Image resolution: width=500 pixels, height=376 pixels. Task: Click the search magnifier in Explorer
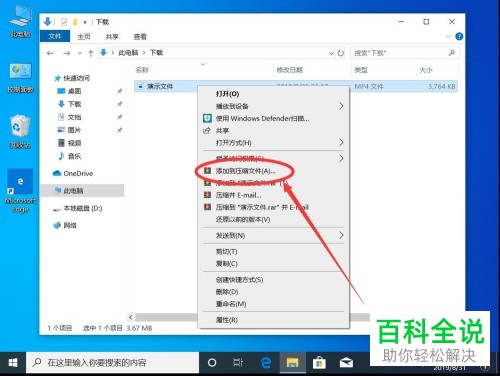(452, 53)
